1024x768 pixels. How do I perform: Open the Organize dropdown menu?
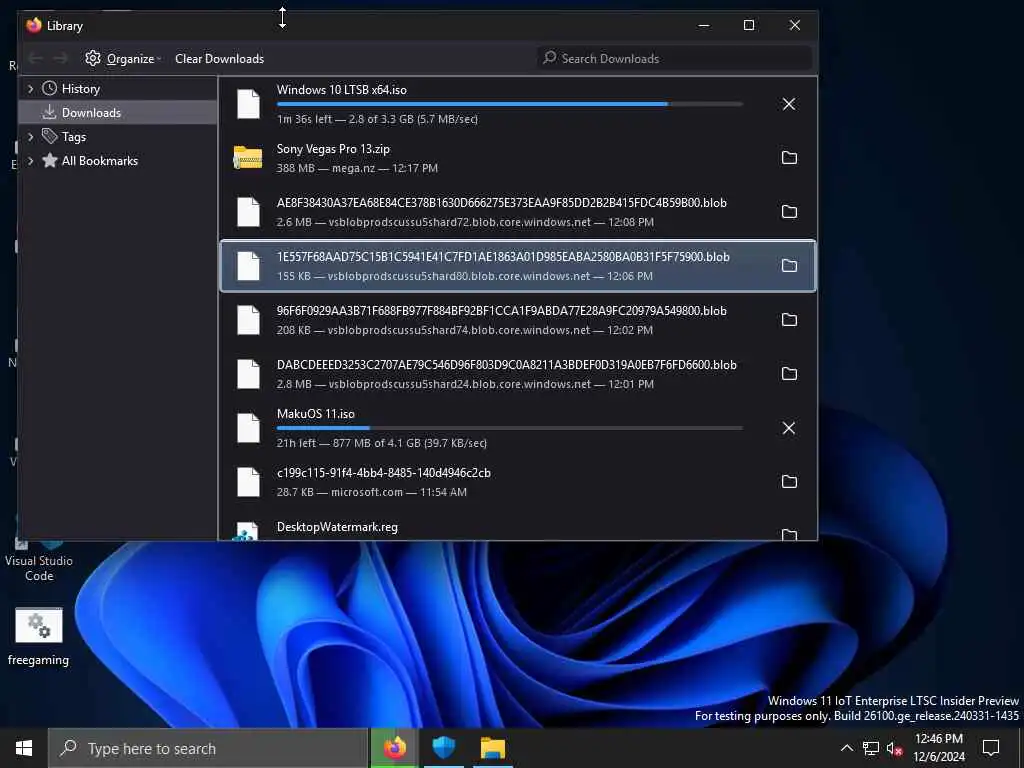[123, 58]
